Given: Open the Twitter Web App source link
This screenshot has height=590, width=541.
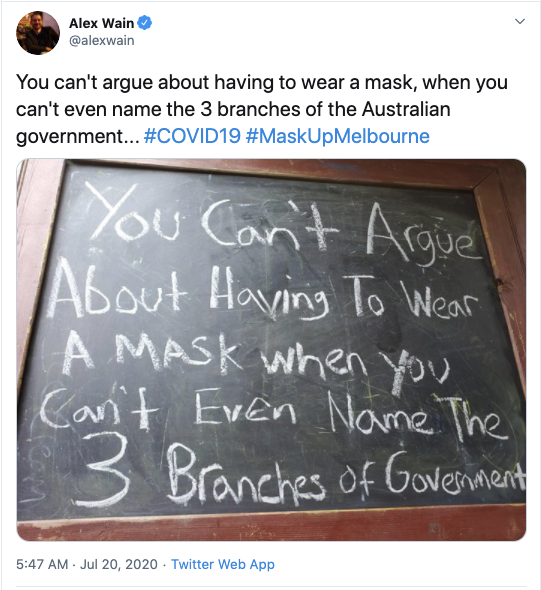Looking at the screenshot, I should click(x=223, y=564).
